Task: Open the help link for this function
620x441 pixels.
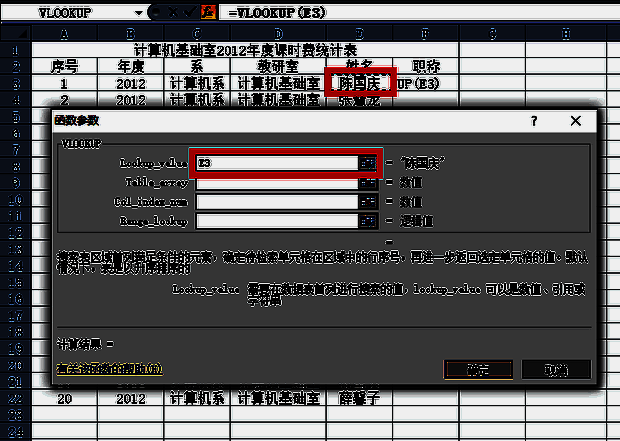Action: (x=109, y=369)
